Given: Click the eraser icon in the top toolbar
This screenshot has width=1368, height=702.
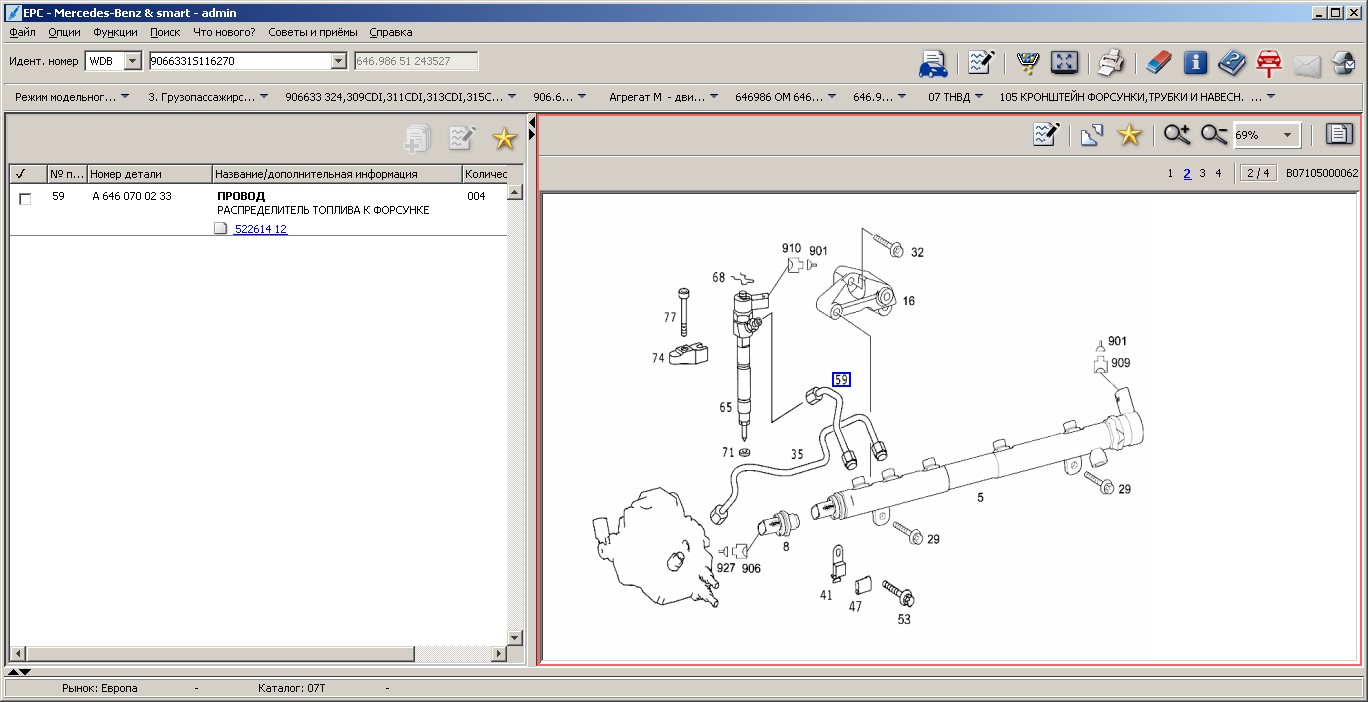Looking at the screenshot, I should pos(1157,63).
